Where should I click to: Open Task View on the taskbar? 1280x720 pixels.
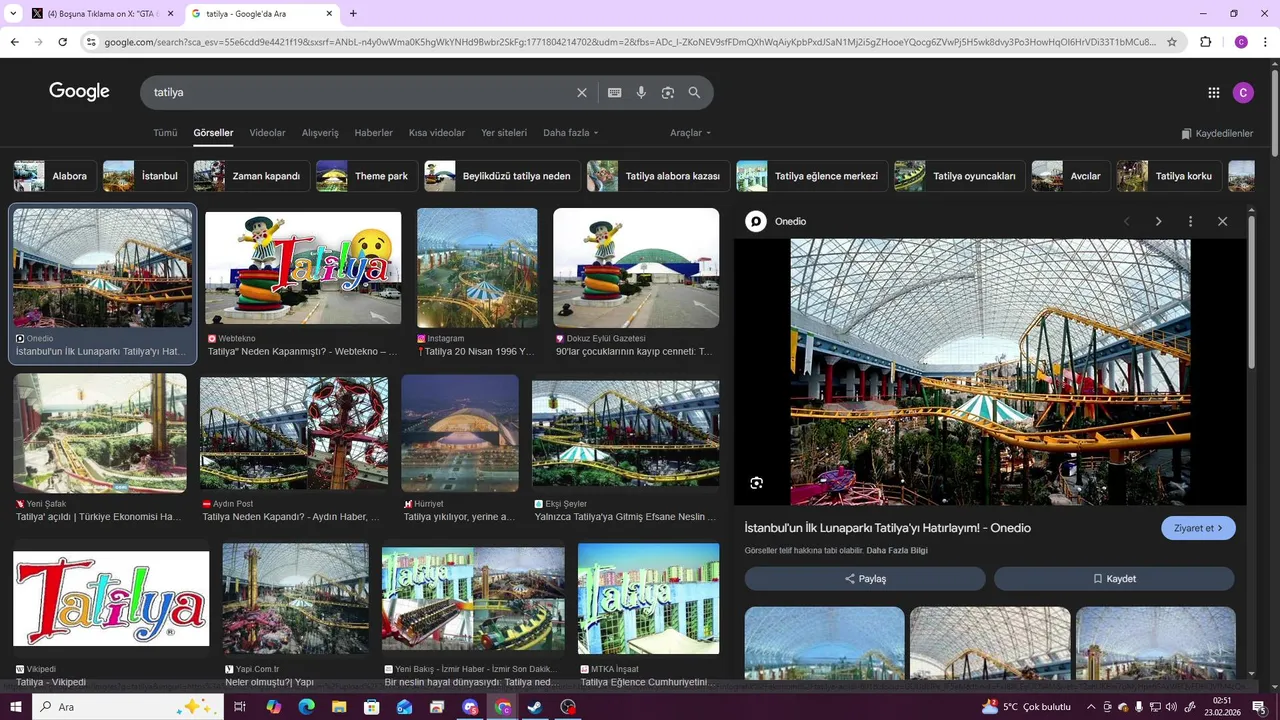[x=240, y=707]
